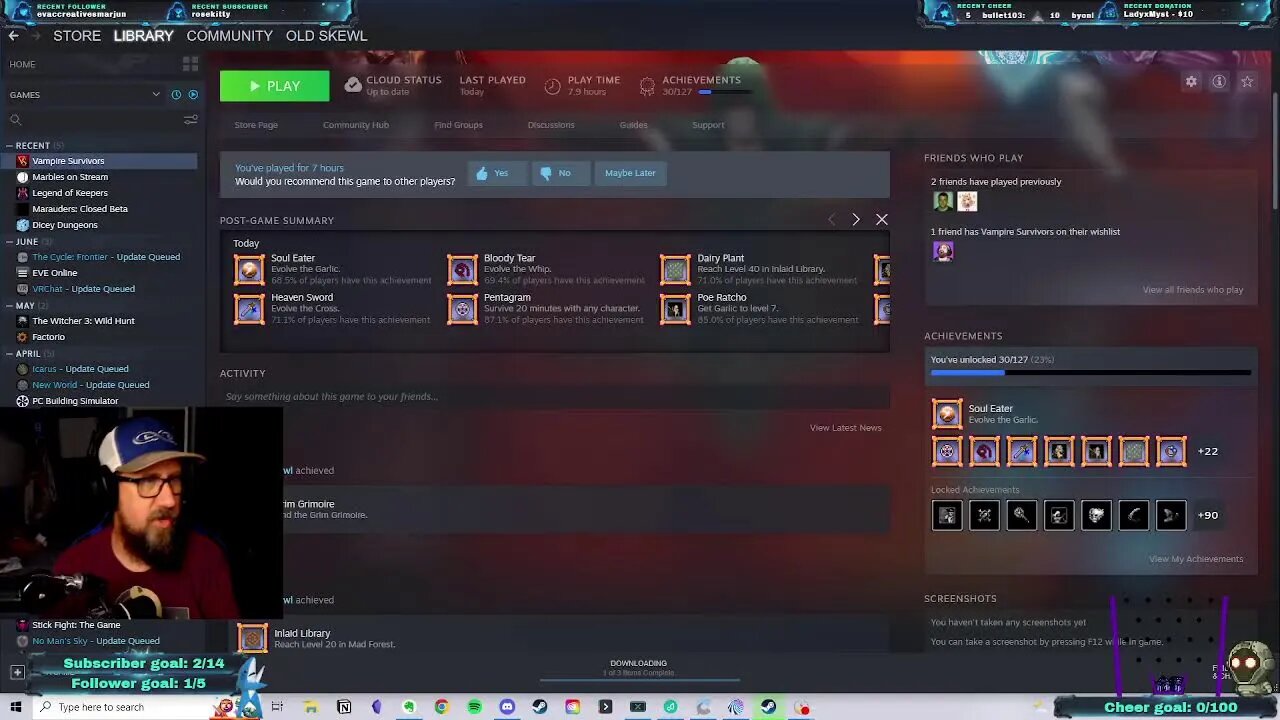Image resolution: width=1280 pixels, height=720 pixels.
Task: Expand the +90 locked achievements
Action: pyautogui.click(x=1208, y=515)
